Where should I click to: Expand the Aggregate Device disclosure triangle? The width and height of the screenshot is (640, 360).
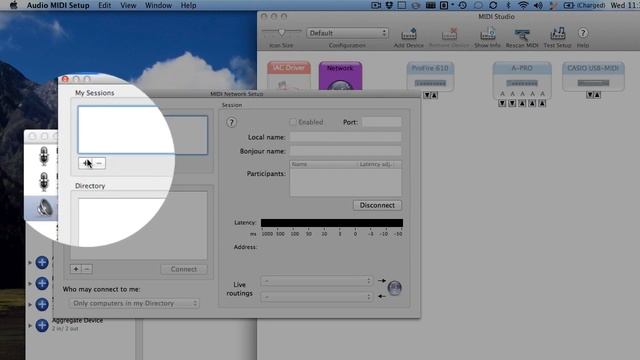pyautogui.click(x=30, y=325)
